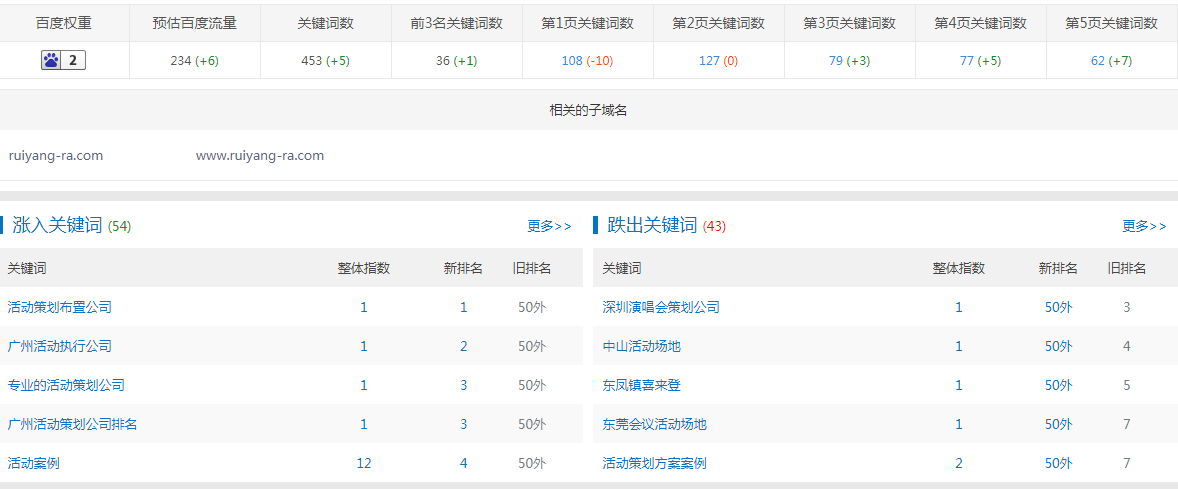Open keyword 广州活动执行公司

[60, 346]
